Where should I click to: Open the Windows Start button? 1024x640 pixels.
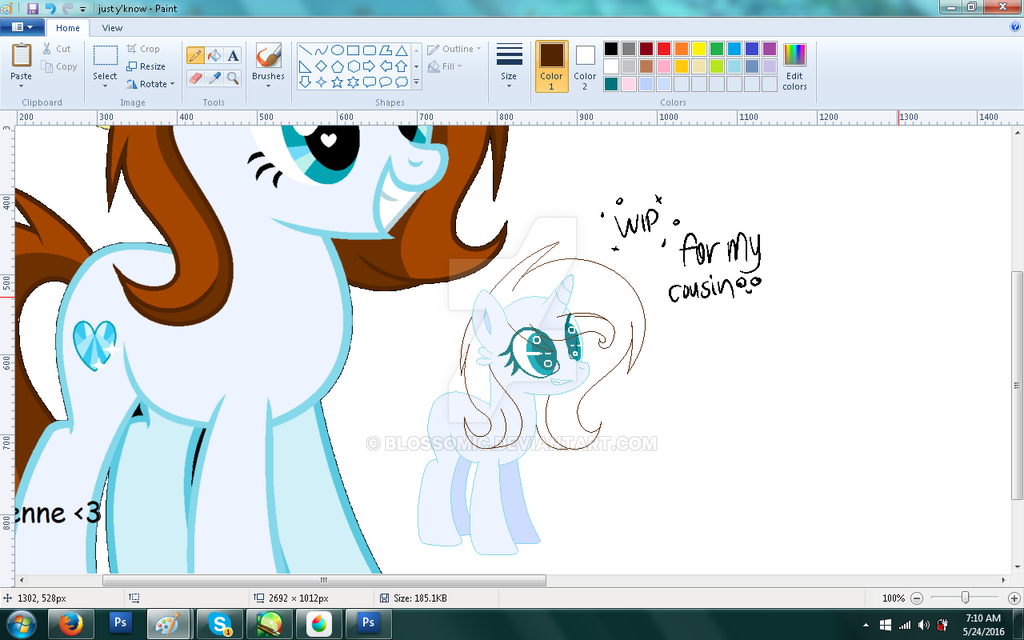(x=22, y=624)
